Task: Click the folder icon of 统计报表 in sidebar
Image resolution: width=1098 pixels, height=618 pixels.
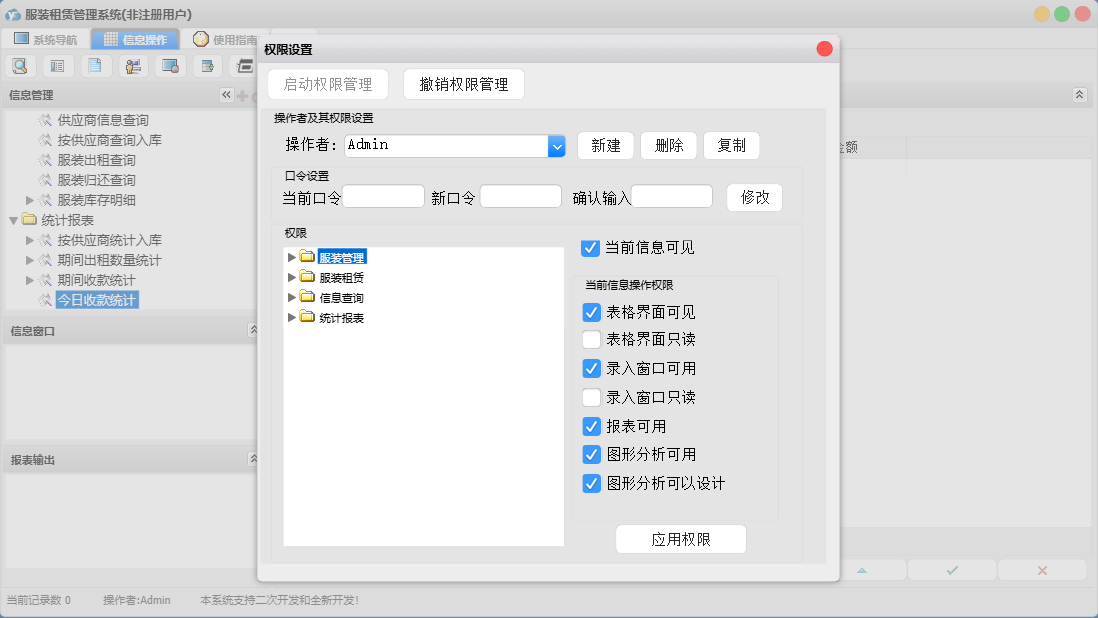Action: tap(29, 220)
